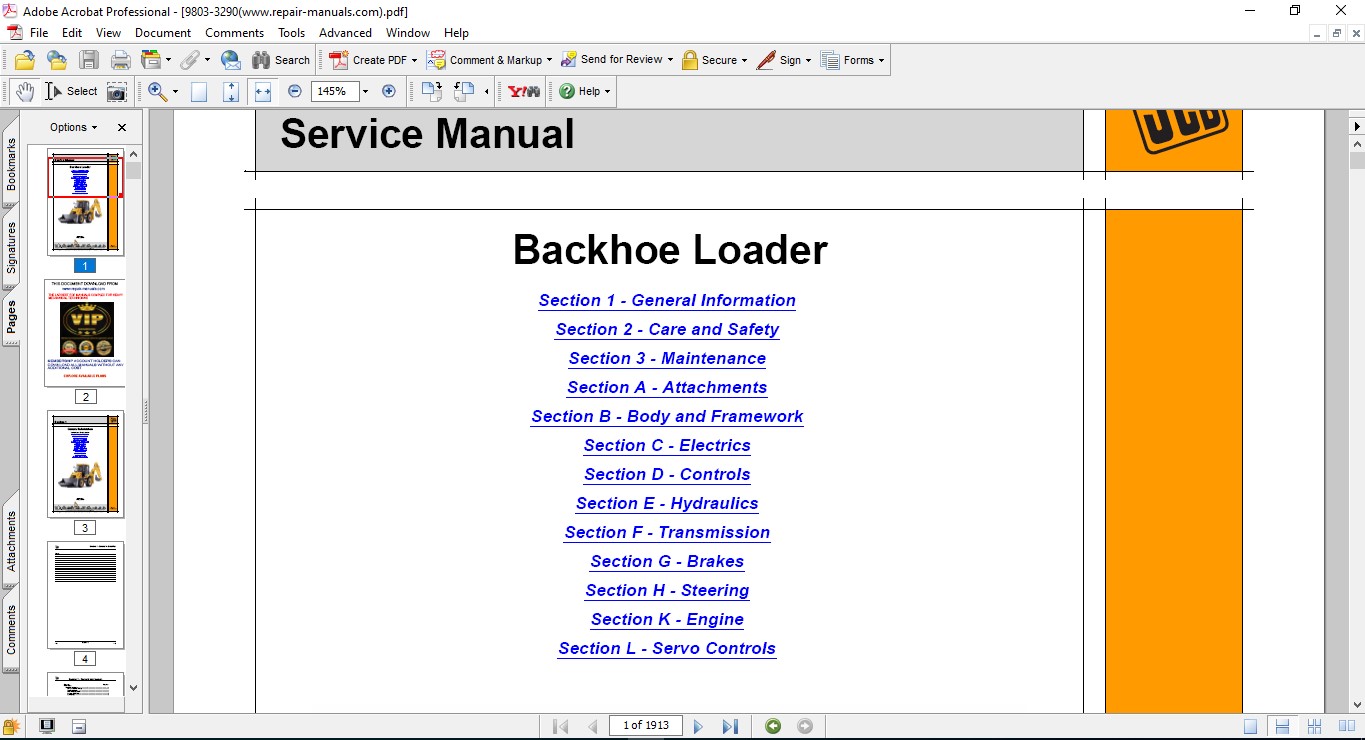Activate the Select text tool

71,91
